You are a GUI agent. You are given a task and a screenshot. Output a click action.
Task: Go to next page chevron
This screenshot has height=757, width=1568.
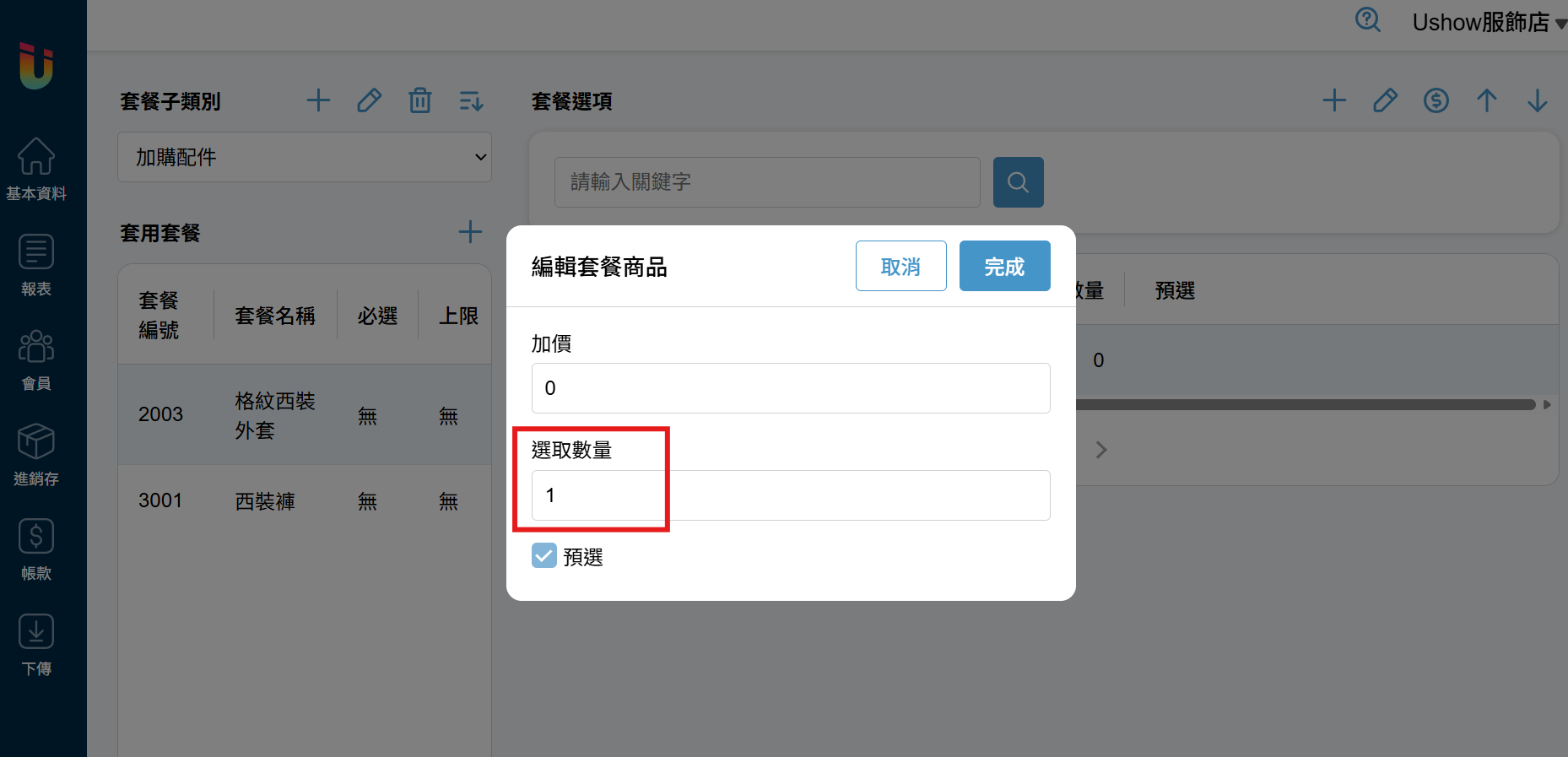click(1101, 450)
